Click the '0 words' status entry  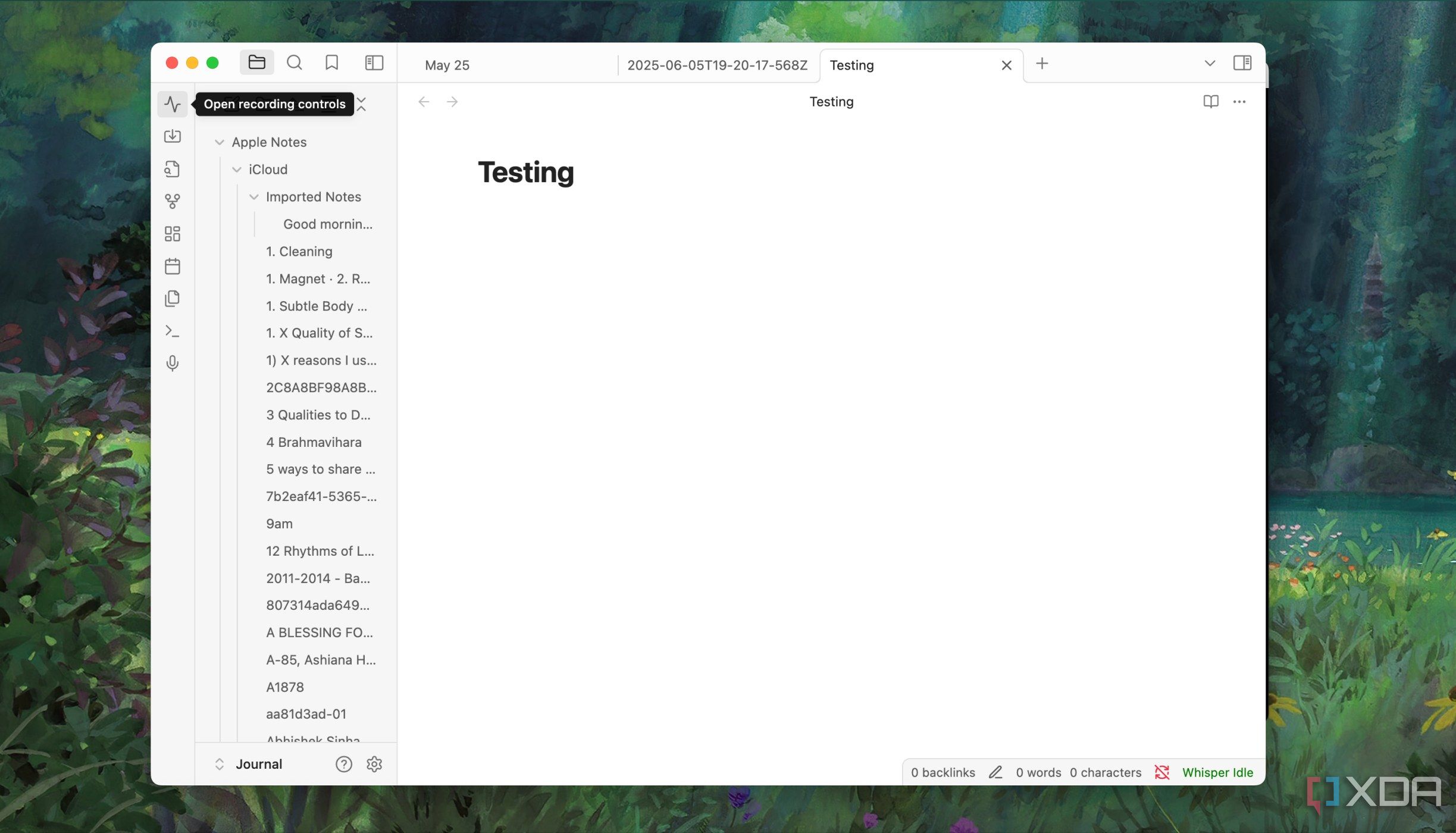click(x=1038, y=773)
